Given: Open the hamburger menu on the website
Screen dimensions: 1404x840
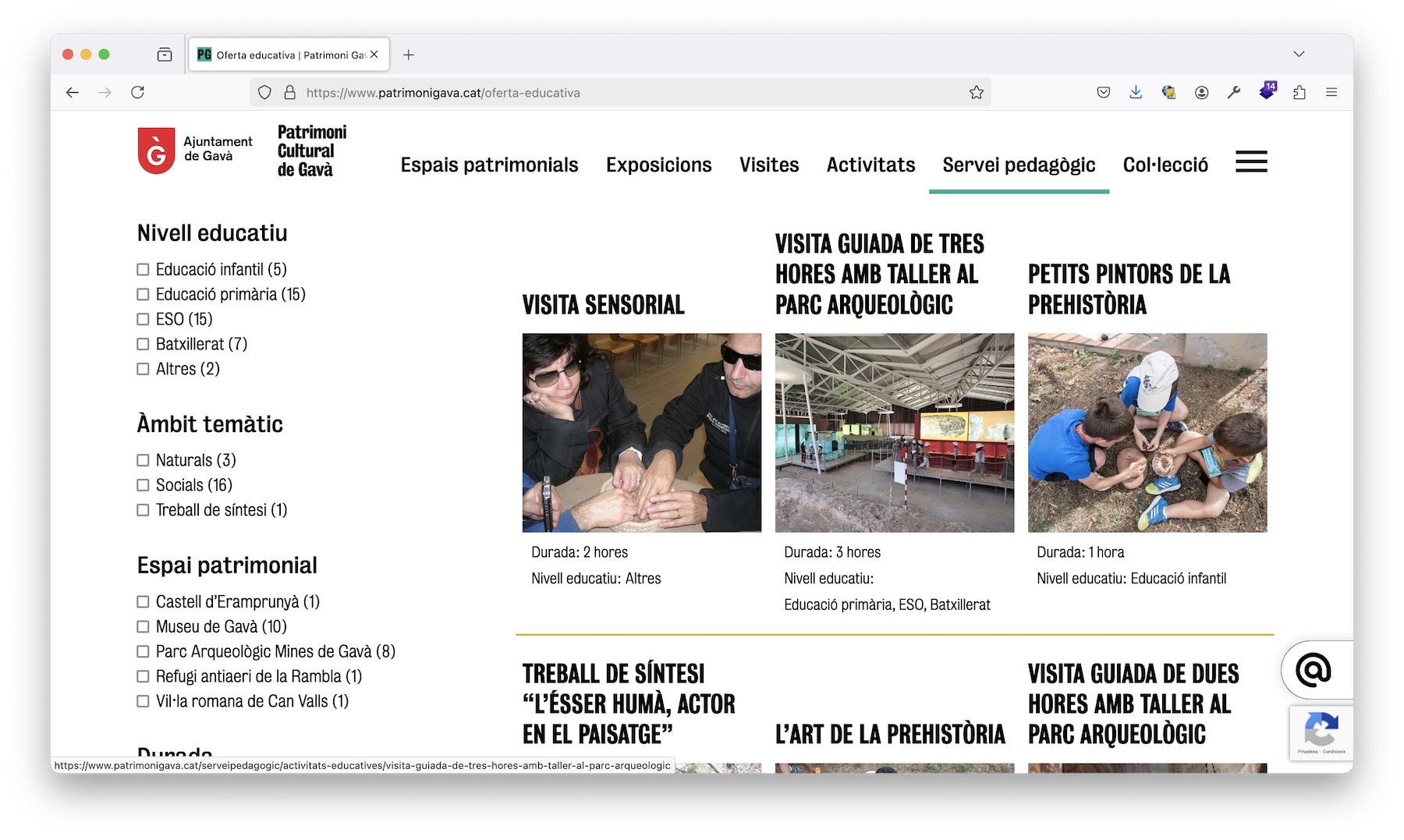Looking at the screenshot, I should [1250, 162].
